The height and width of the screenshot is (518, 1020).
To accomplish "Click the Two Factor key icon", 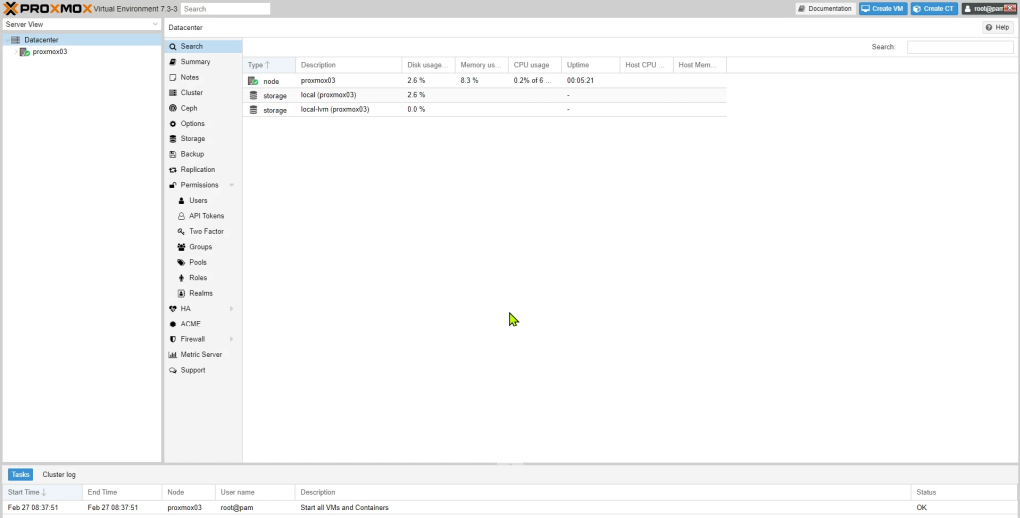I will pyautogui.click(x=181, y=232).
